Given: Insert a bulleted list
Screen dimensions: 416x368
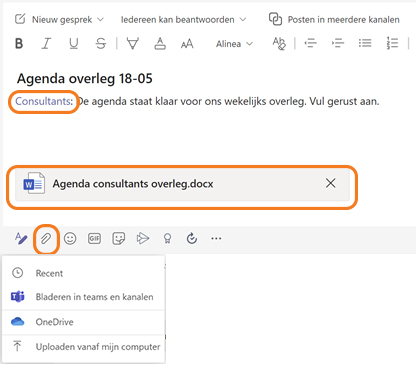Looking at the screenshot, I should click(365, 43).
